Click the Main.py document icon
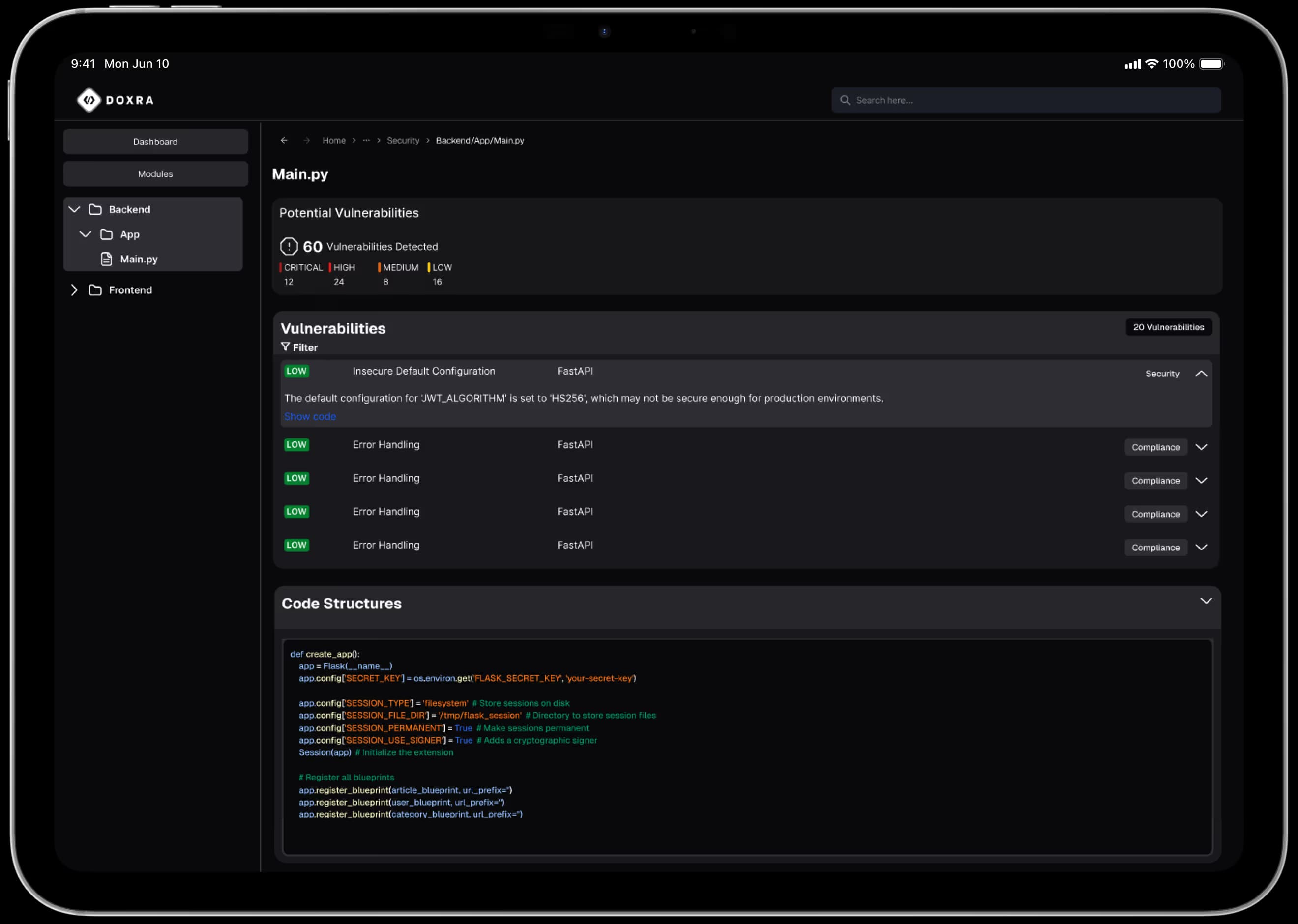This screenshot has width=1298, height=924. pyautogui.click(x=106, y=259)
